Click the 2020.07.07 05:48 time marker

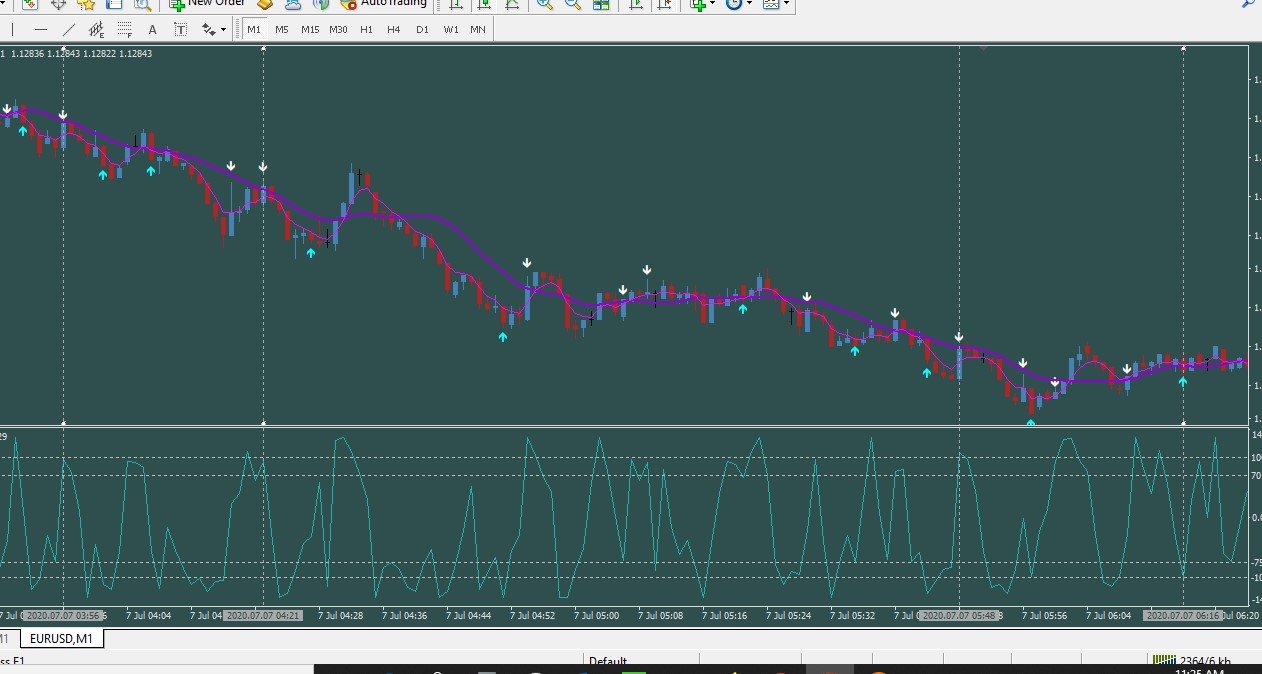958,616
